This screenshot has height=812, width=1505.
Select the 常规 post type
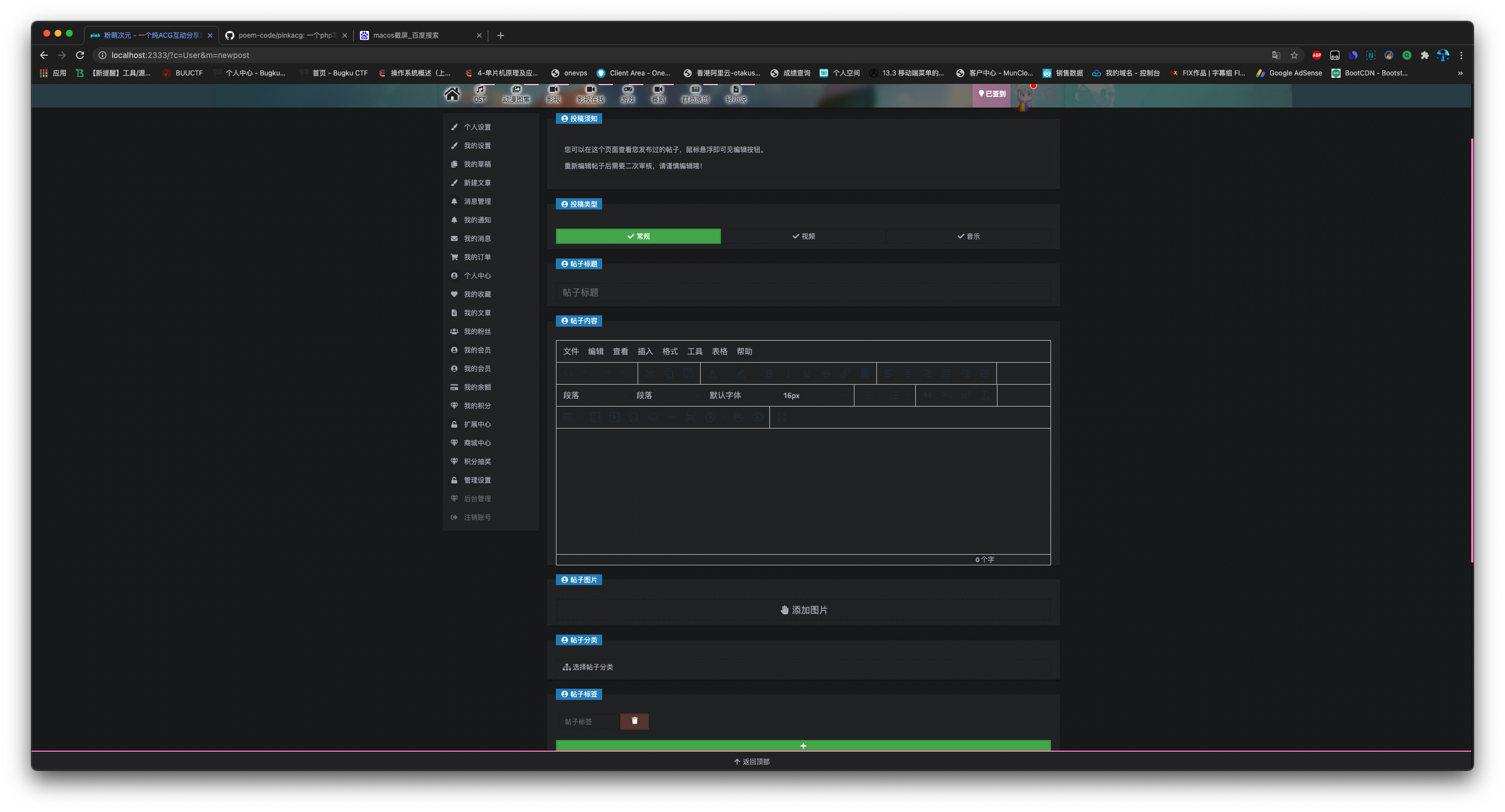point(638,236)
